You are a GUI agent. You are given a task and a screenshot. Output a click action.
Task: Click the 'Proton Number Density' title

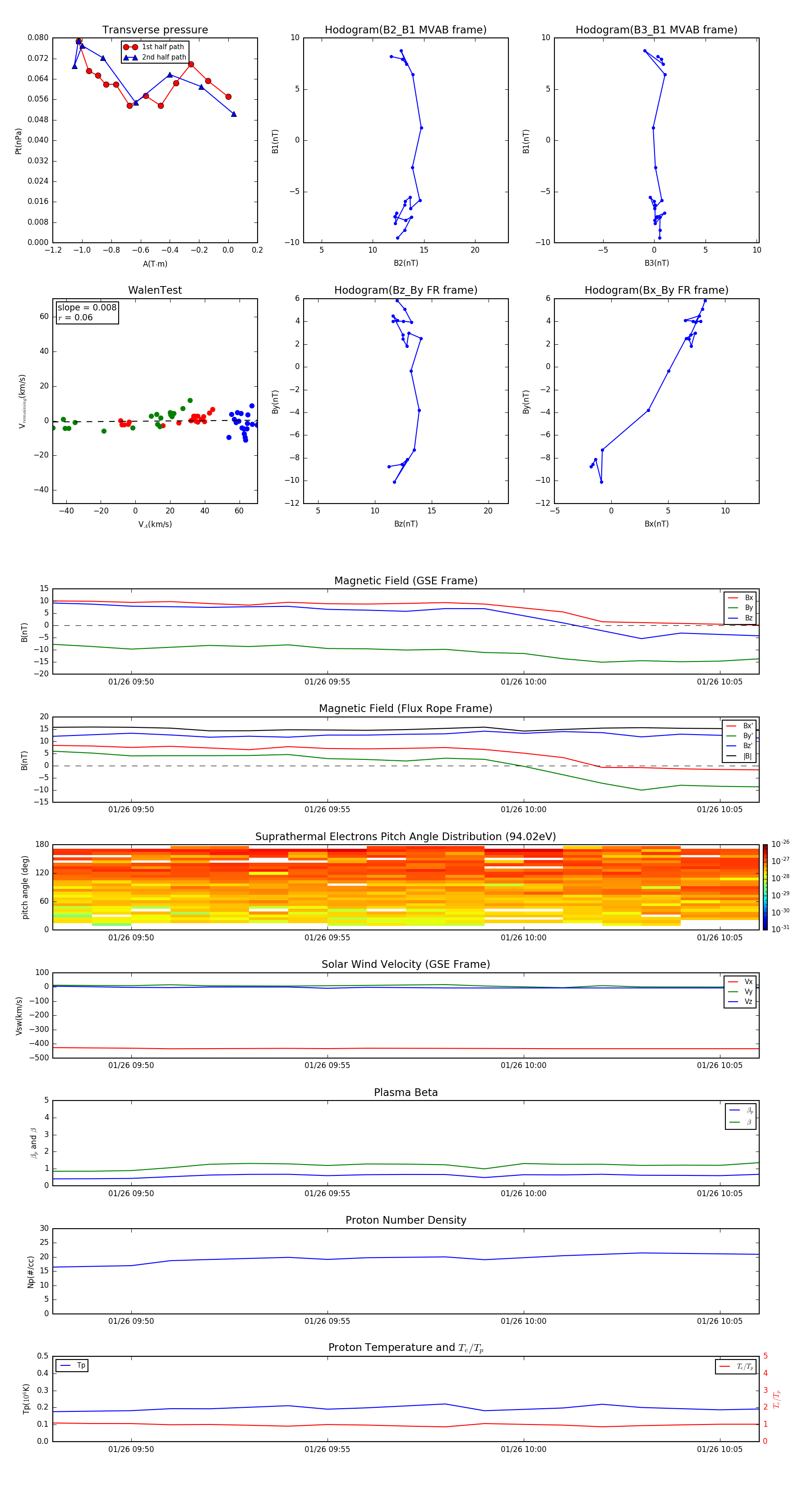tap(406, 1220)
